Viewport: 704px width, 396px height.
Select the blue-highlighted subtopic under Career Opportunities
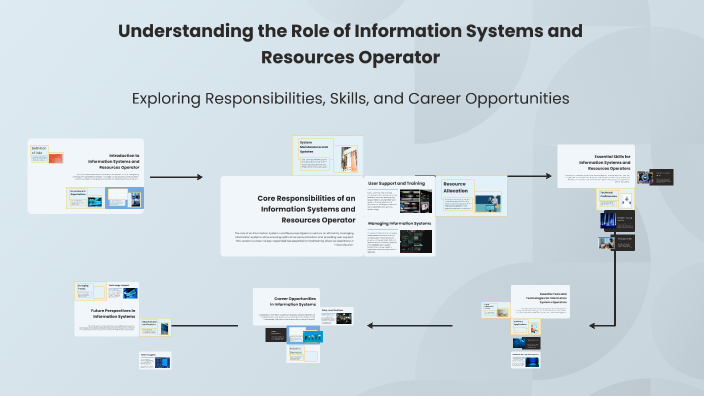click(x=305, y=335)
